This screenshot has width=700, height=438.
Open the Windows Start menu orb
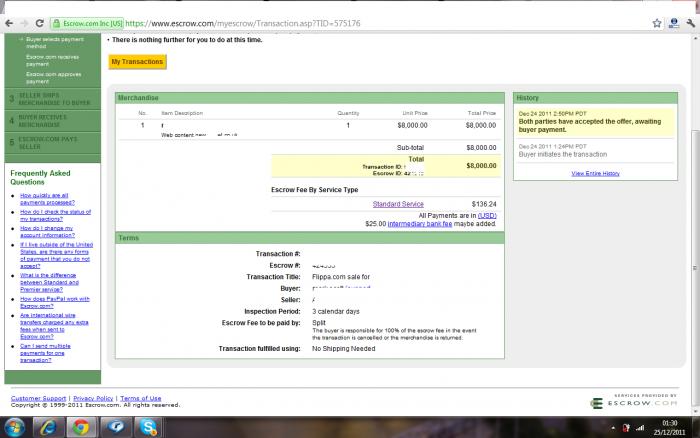coord(15,428)
